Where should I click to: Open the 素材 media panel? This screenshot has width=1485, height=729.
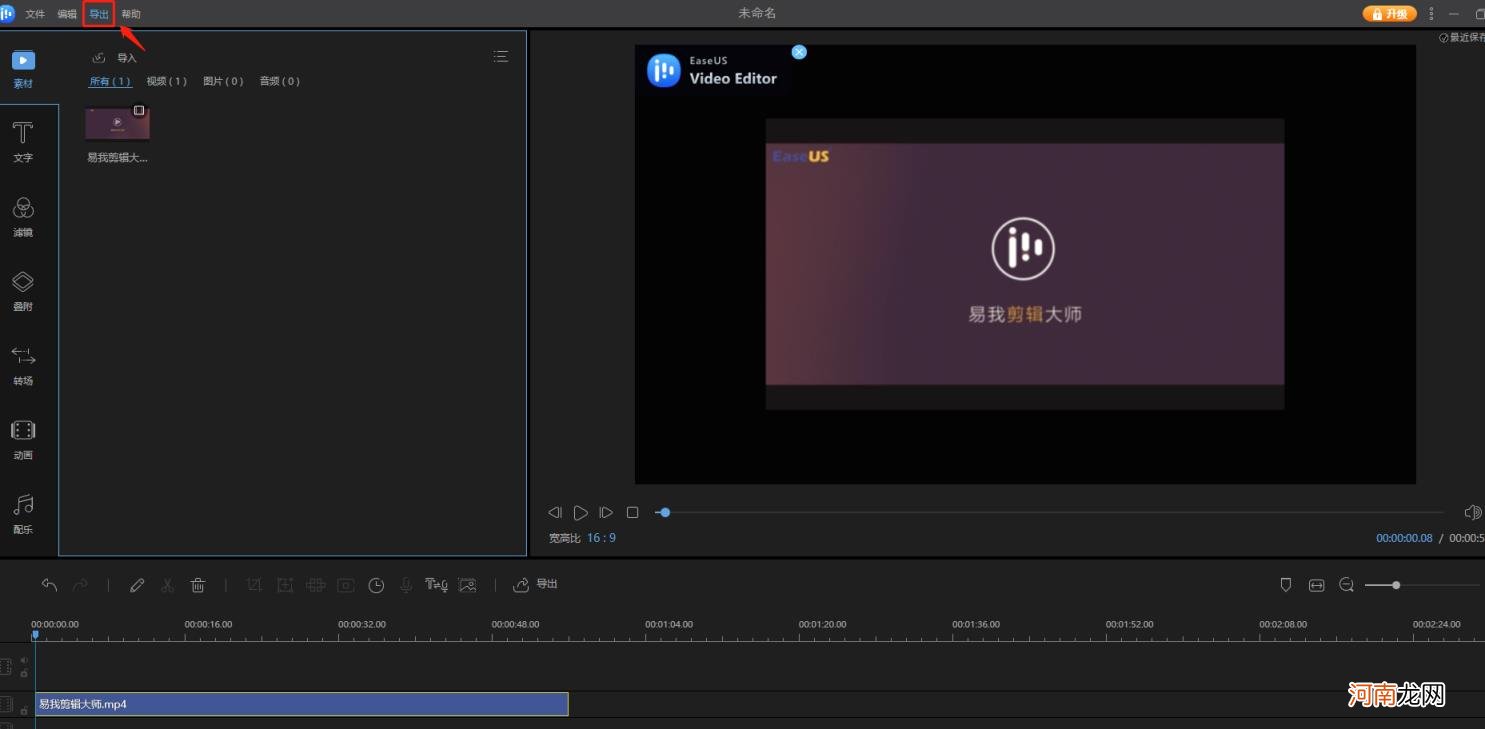[23, 70]
